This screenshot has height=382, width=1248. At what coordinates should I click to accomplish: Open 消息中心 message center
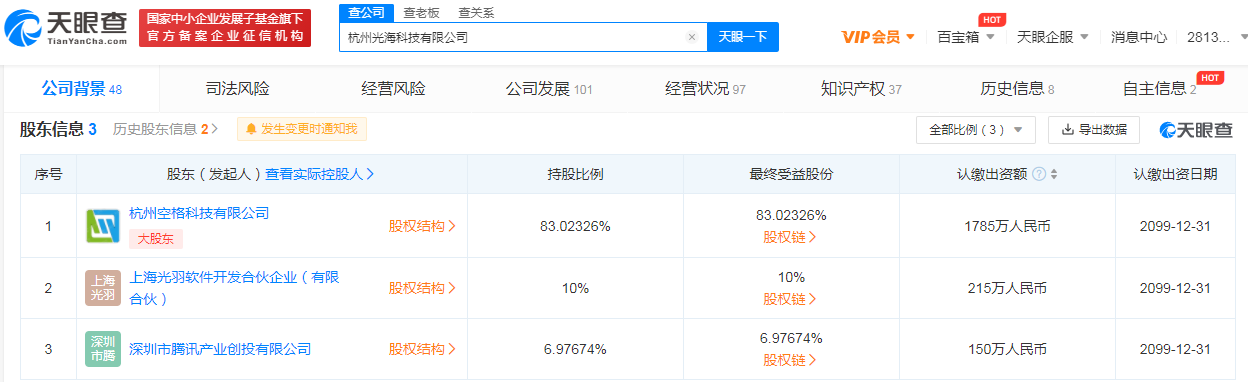pyautogui.click(x=1139, y=37)
